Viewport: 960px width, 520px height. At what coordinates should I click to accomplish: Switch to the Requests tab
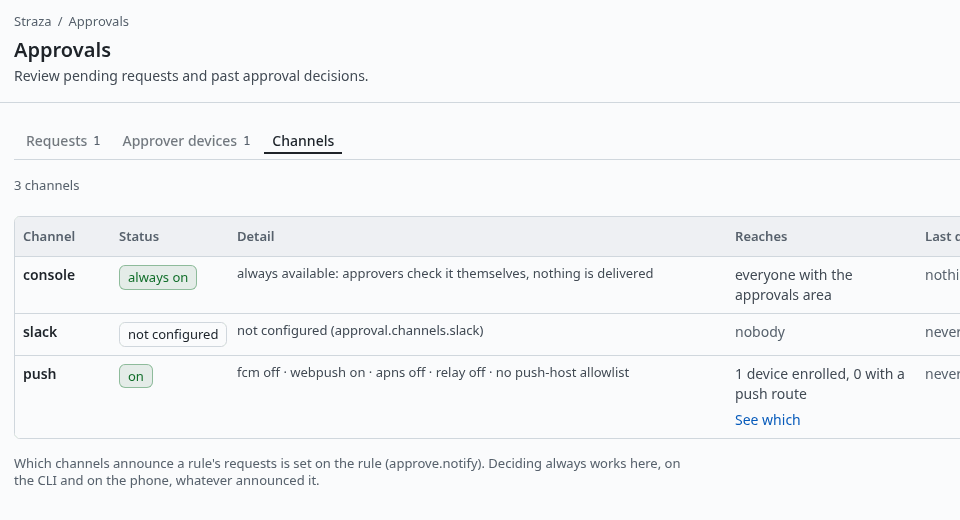coord(63,141)
